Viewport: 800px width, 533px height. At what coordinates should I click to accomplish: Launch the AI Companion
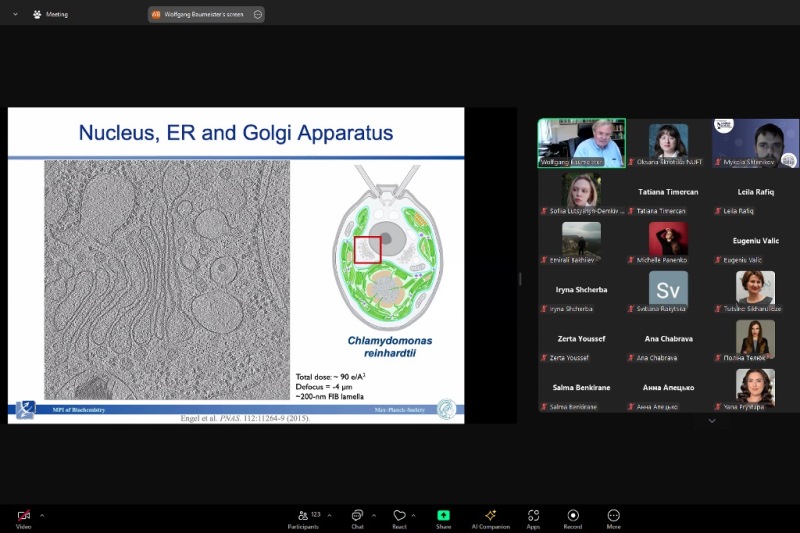pos(490,516)
